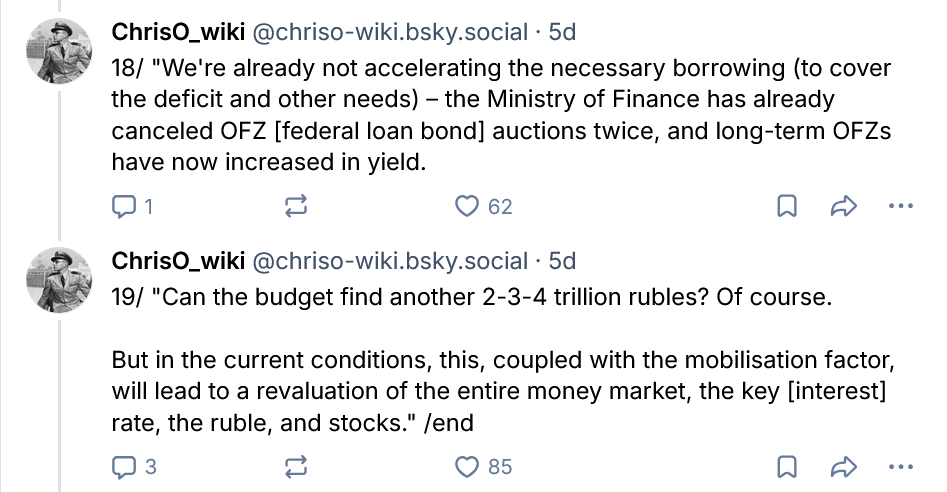The image size is (947, 492).
Task: Open more options on the 18/ post
Action: pos(901,206)
